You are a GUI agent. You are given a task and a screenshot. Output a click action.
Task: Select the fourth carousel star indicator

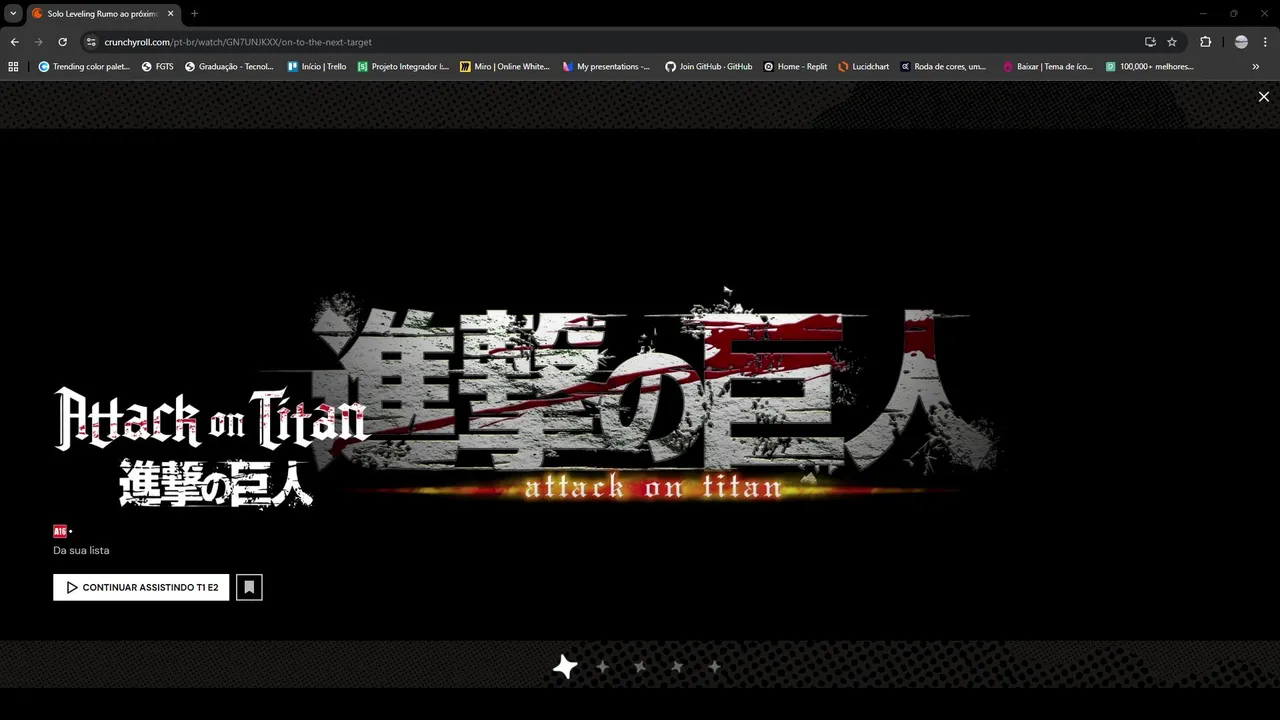point(677,666)
